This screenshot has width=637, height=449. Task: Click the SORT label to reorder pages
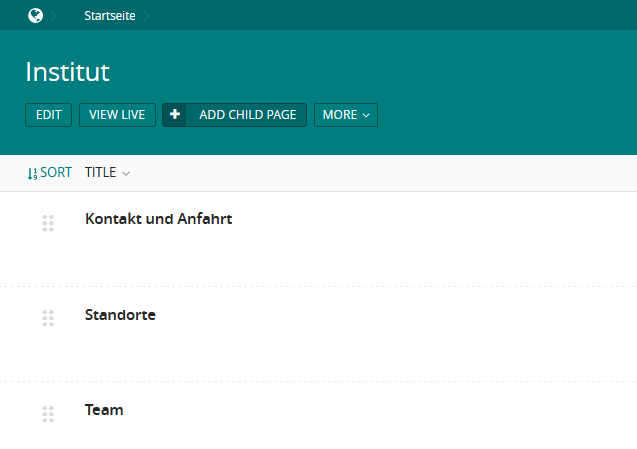pyautogui.click(x=56, y=172)
